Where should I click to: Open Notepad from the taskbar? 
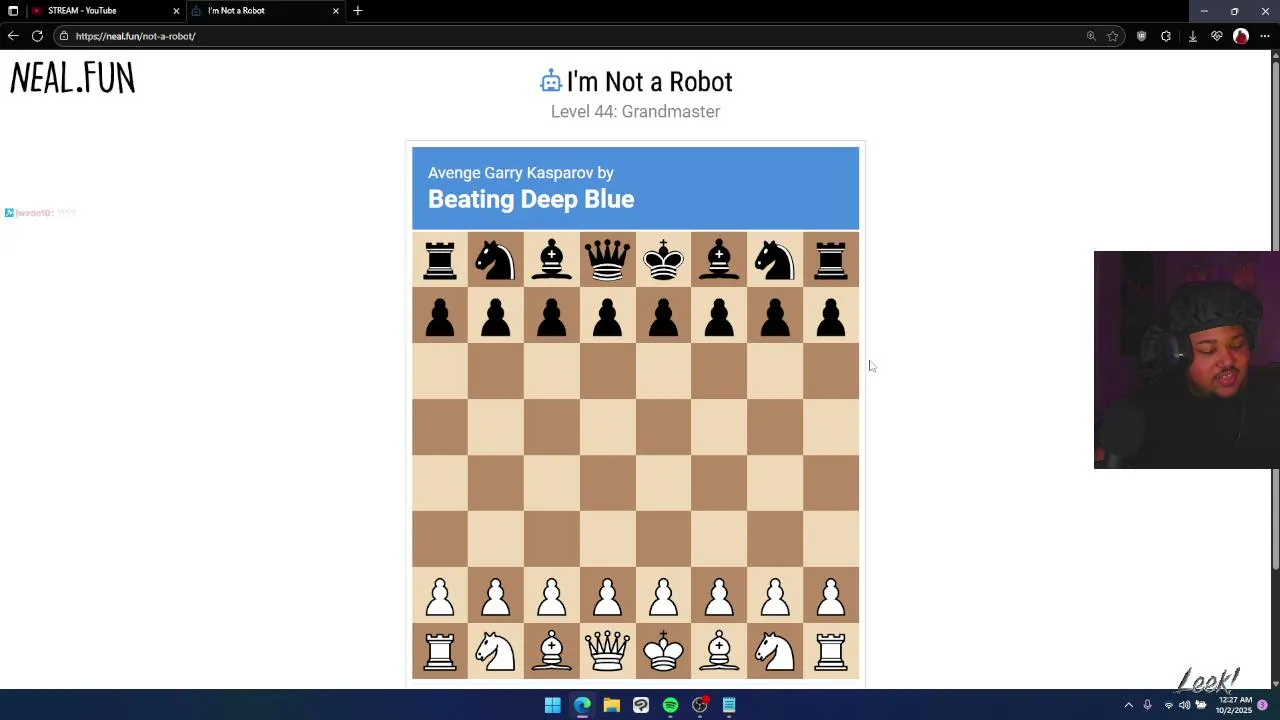point(729,705)
